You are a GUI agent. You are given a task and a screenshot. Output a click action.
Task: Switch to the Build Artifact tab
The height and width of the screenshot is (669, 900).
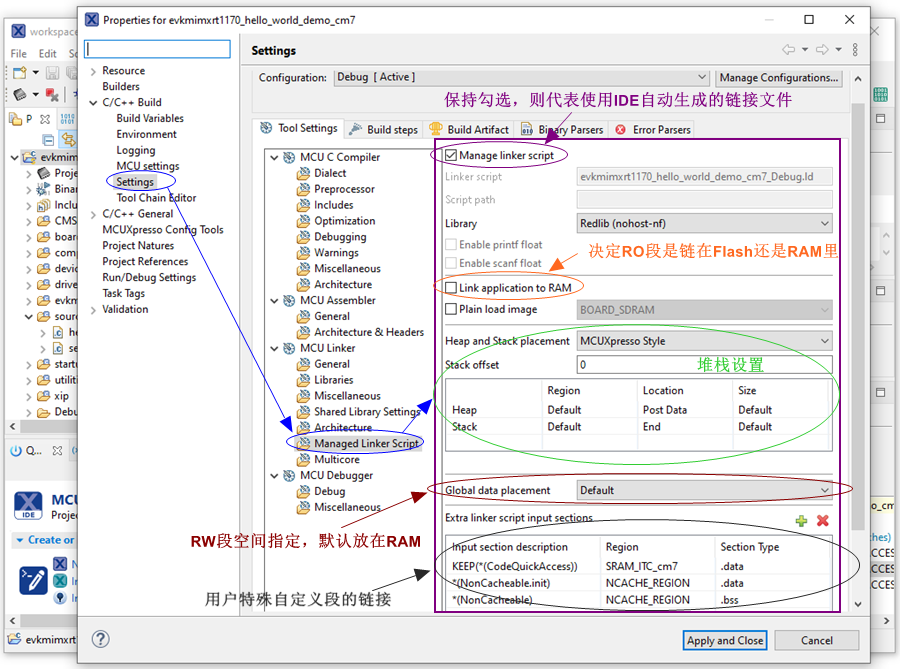[469, 130]
